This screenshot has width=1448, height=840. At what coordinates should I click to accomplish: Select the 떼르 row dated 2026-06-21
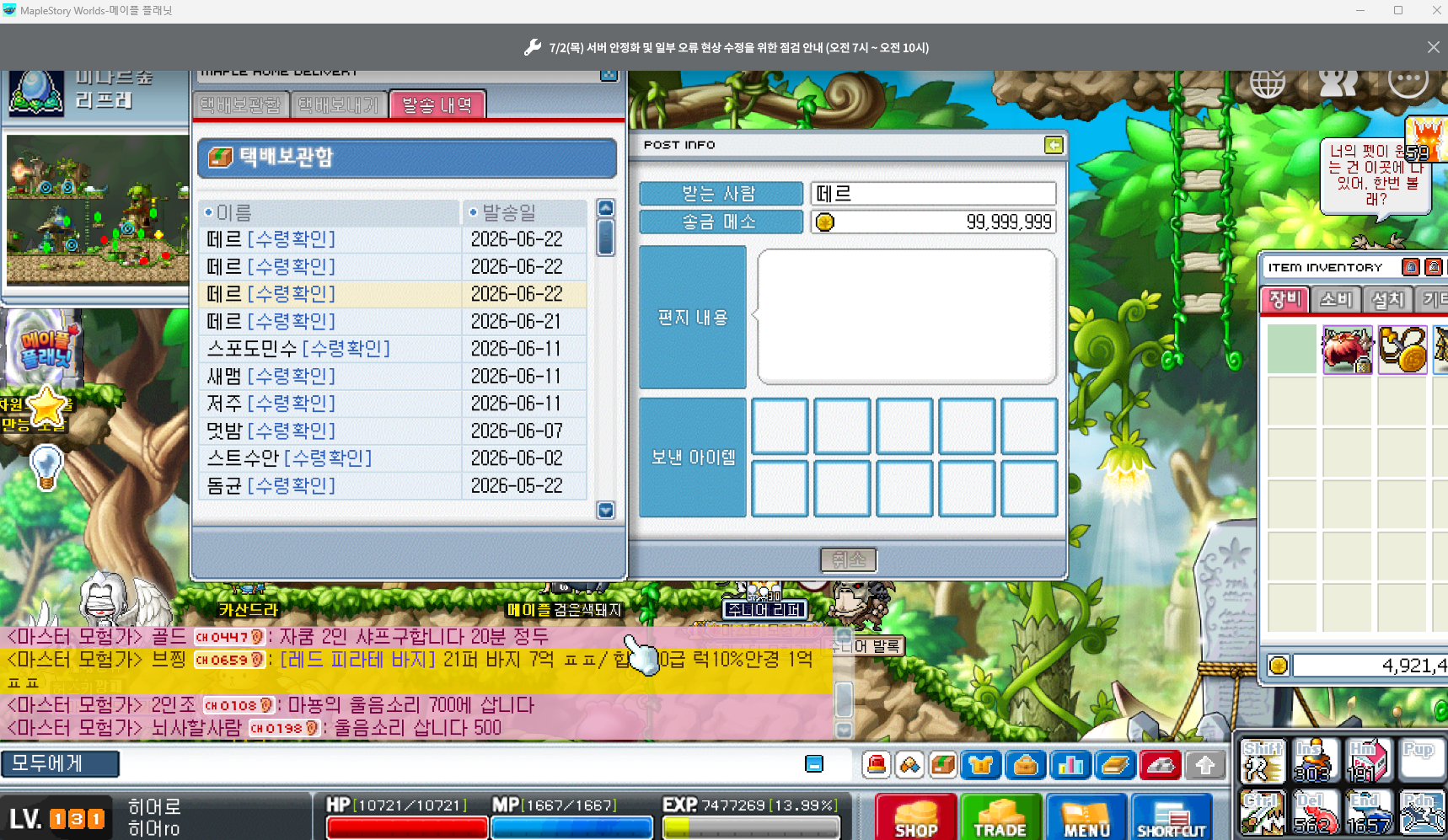393,321
